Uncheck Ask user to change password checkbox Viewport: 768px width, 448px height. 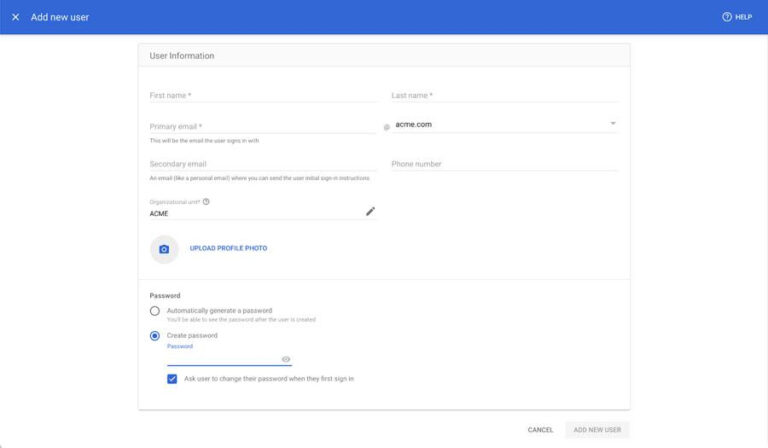pos(173,379)
